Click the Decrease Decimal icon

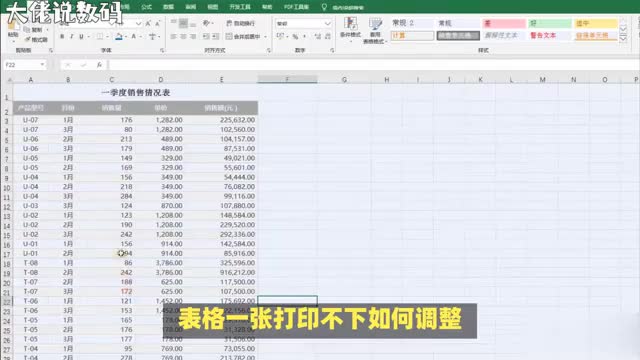click(x=328, y=37)
